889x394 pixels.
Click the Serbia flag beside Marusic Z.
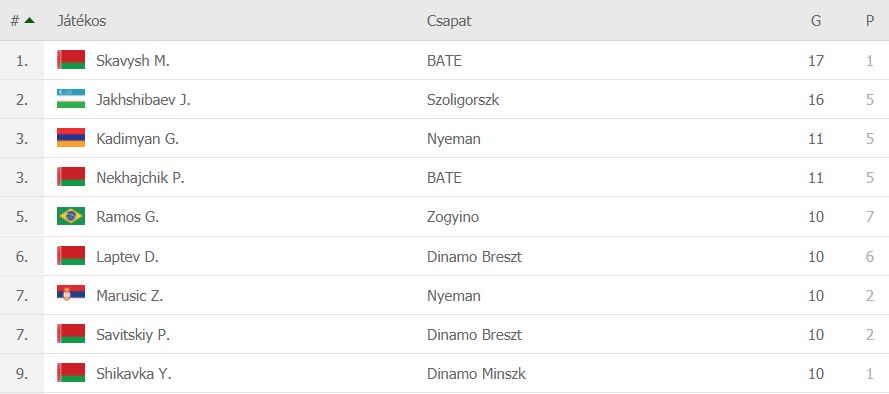[x=71, y=294]
